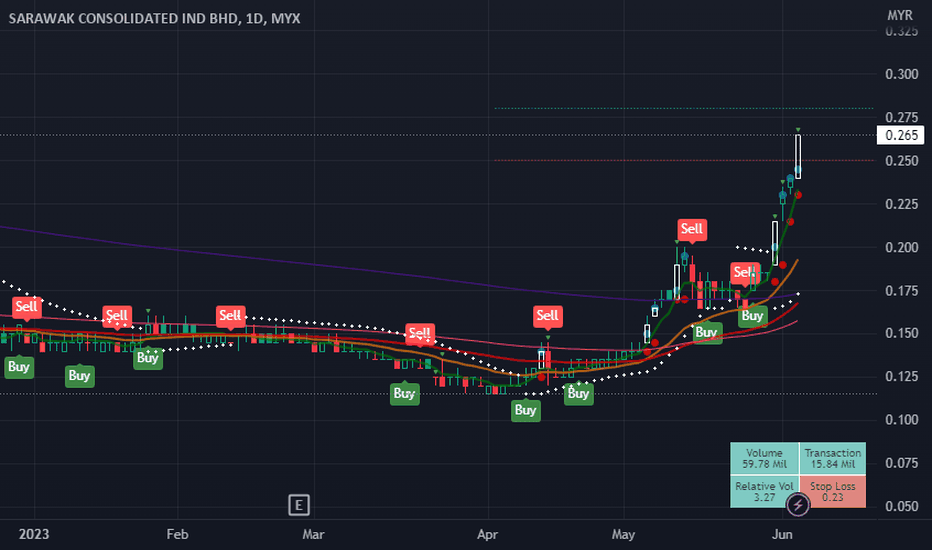Click the Buy signal just before June
Screen dimensions: 932x550
coord(752,315)
